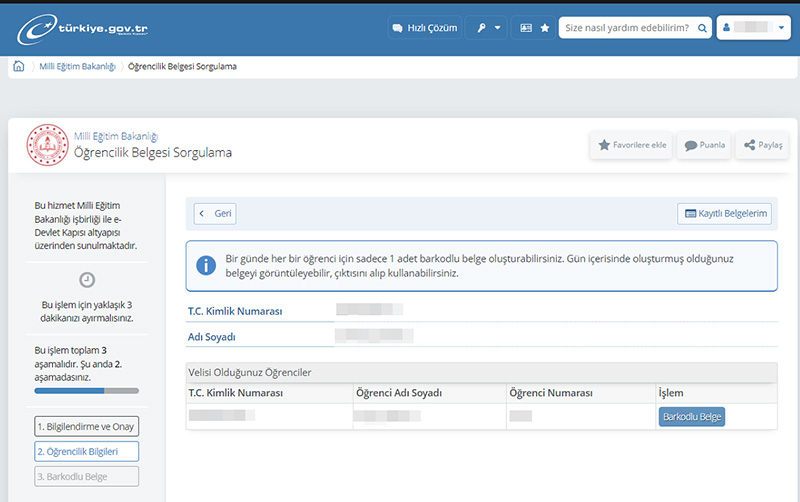Open Hızlı Çözüm quick help
This screenshot has height=502, width=800.
tap(423, 28)
